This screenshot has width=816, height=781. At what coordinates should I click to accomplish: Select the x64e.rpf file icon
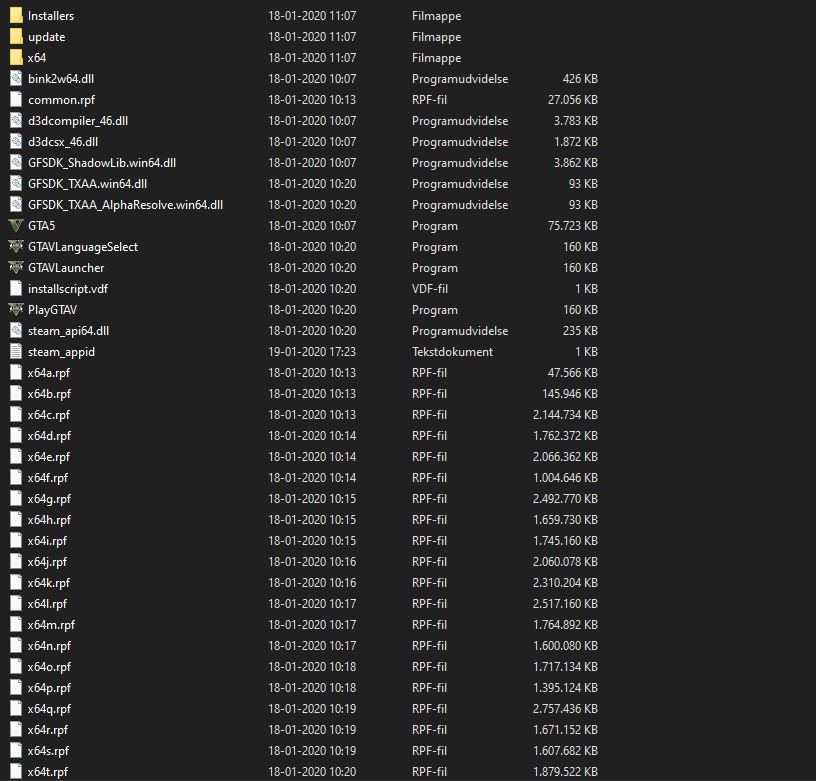click(x=16, y=457)
